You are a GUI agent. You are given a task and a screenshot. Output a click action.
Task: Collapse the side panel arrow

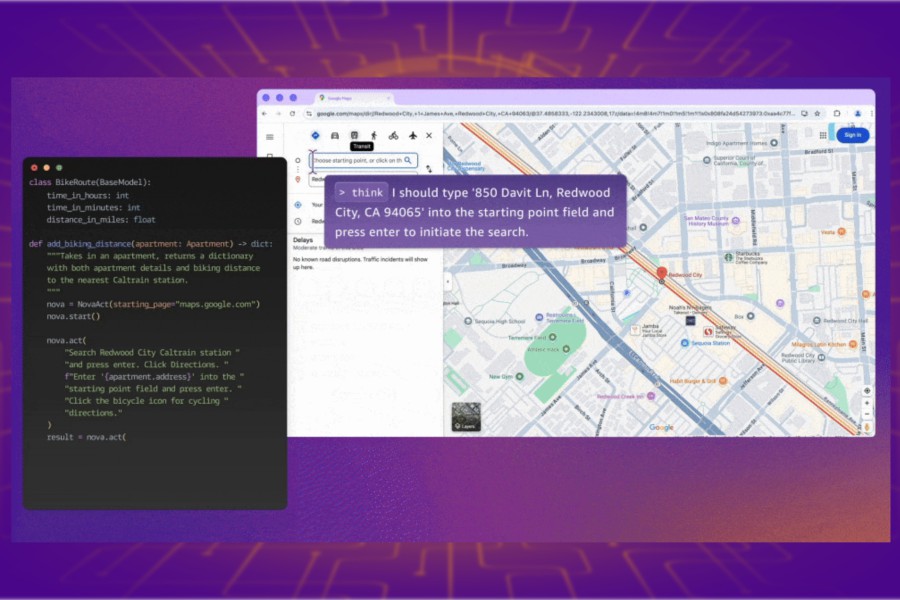(448, 281)
